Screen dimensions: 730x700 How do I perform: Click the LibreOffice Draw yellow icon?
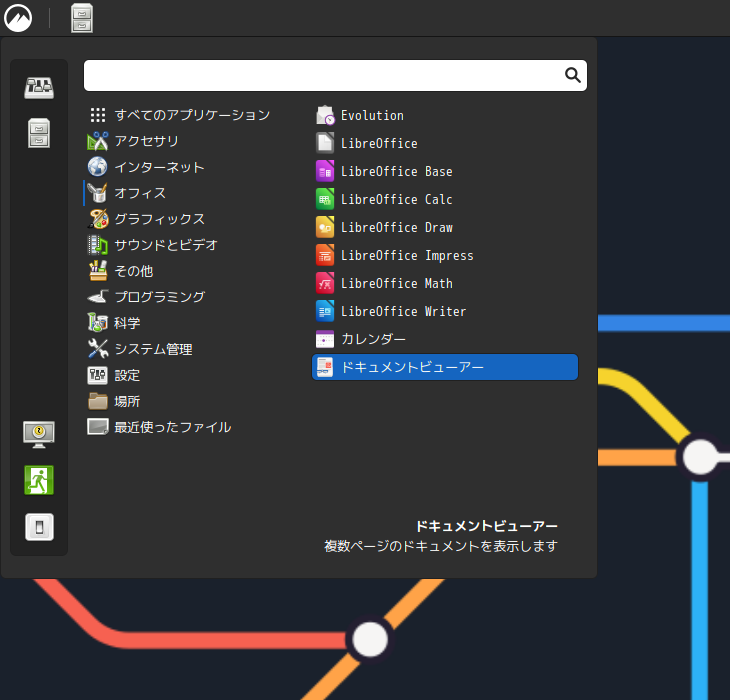point(325,227)
